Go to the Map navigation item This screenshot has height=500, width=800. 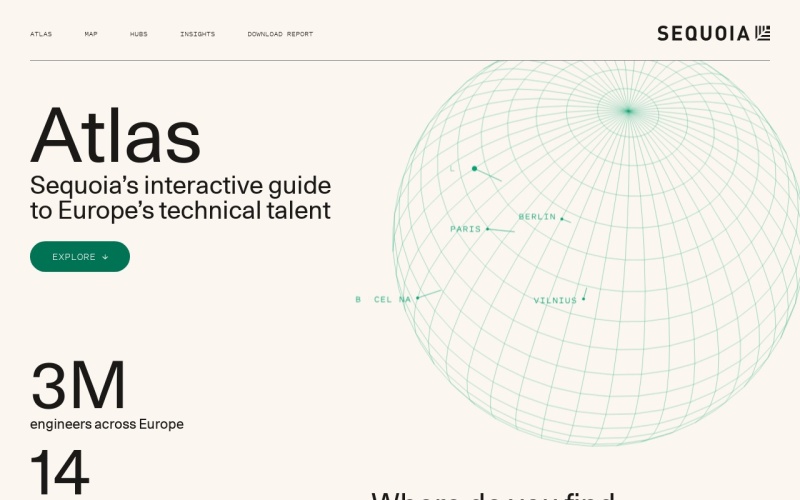(91, 34)
